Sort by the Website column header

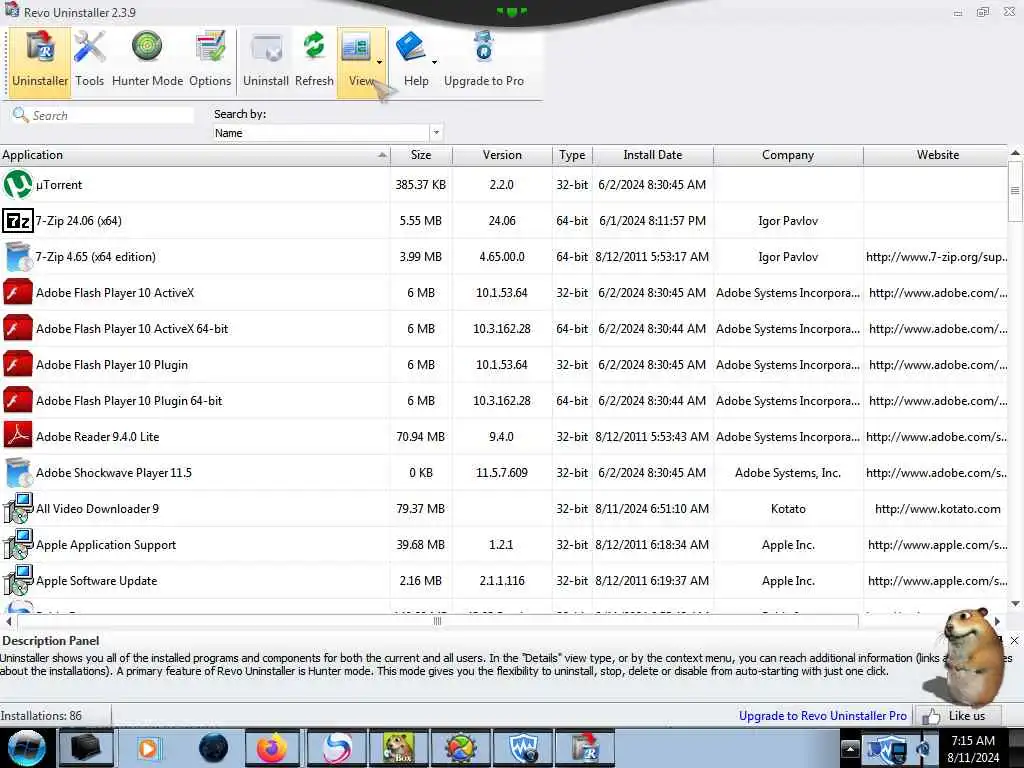tap(937, 155)
